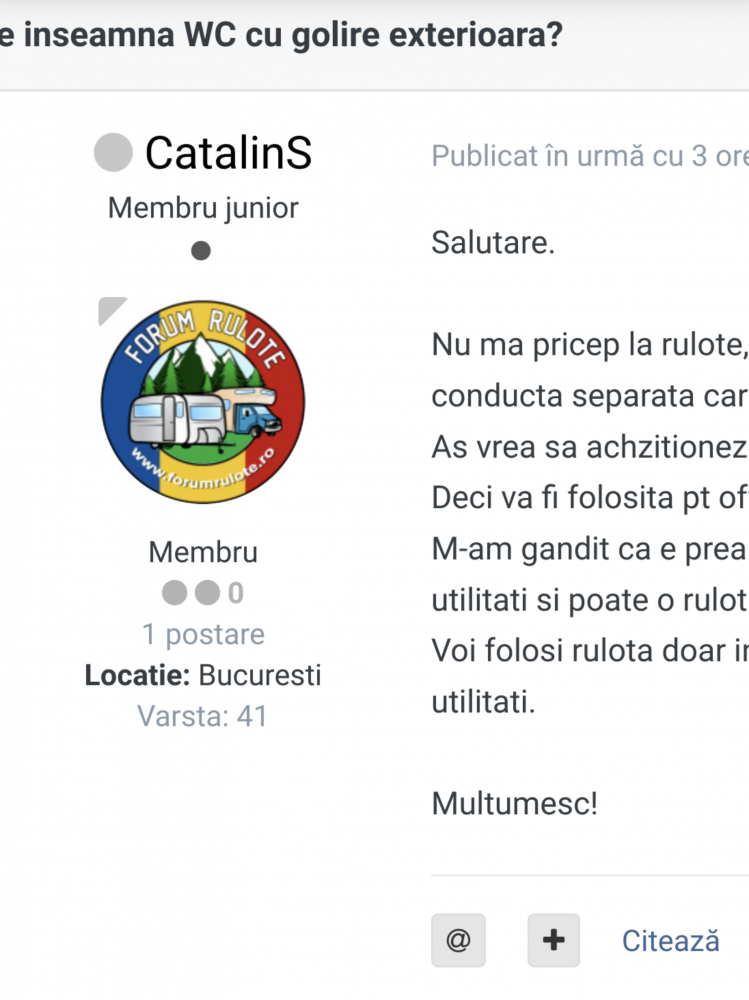Viewport: 749px width, 1000px height.
Task: Click the grey offline status dot beside CatalinS
Action: click(x=113, y=153)
